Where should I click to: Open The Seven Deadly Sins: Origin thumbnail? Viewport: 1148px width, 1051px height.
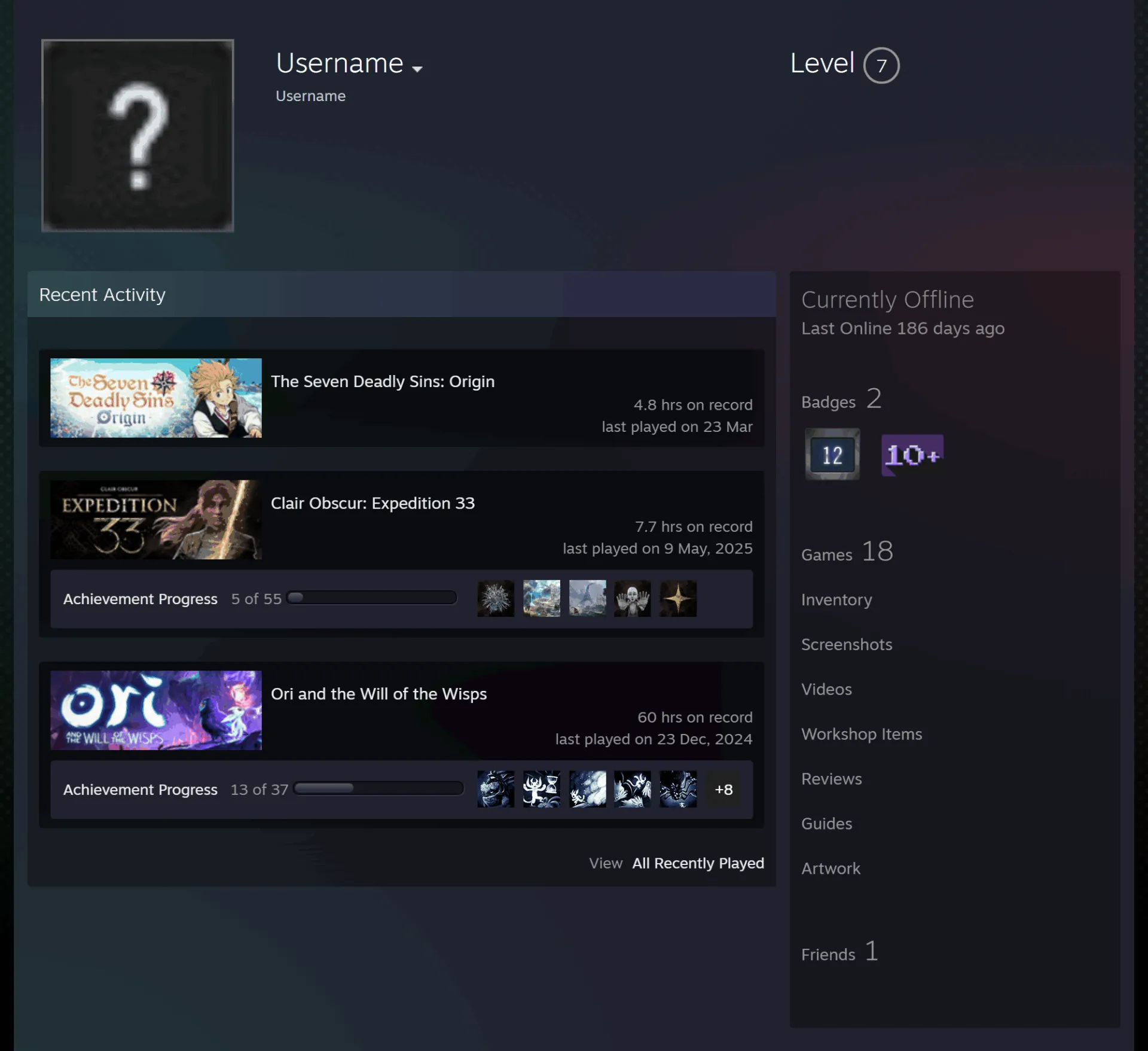click(156, 398)
